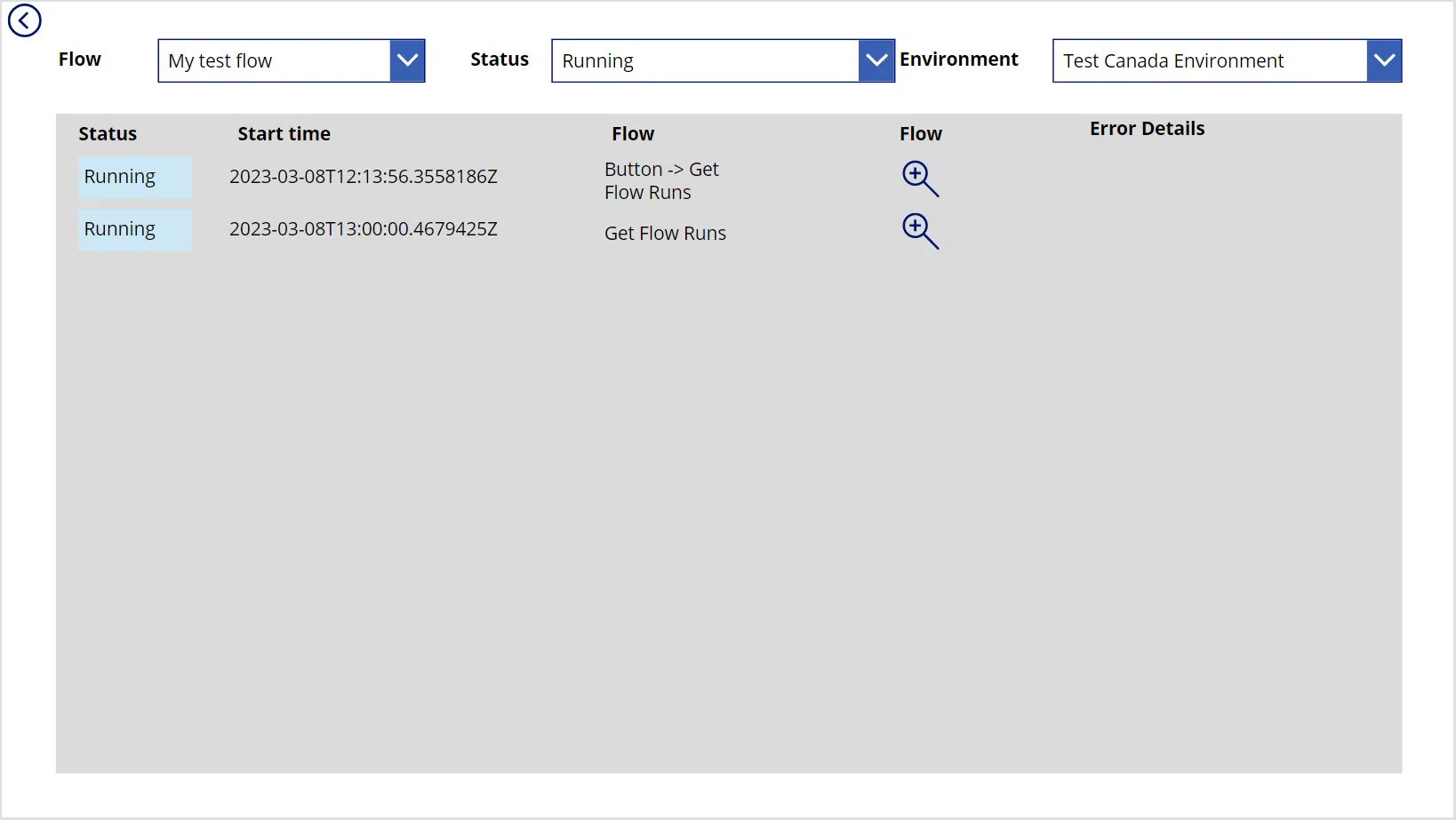
Task: Click the 'Environment' filter label
Action: pyautogui.click(x=958, y=60)
